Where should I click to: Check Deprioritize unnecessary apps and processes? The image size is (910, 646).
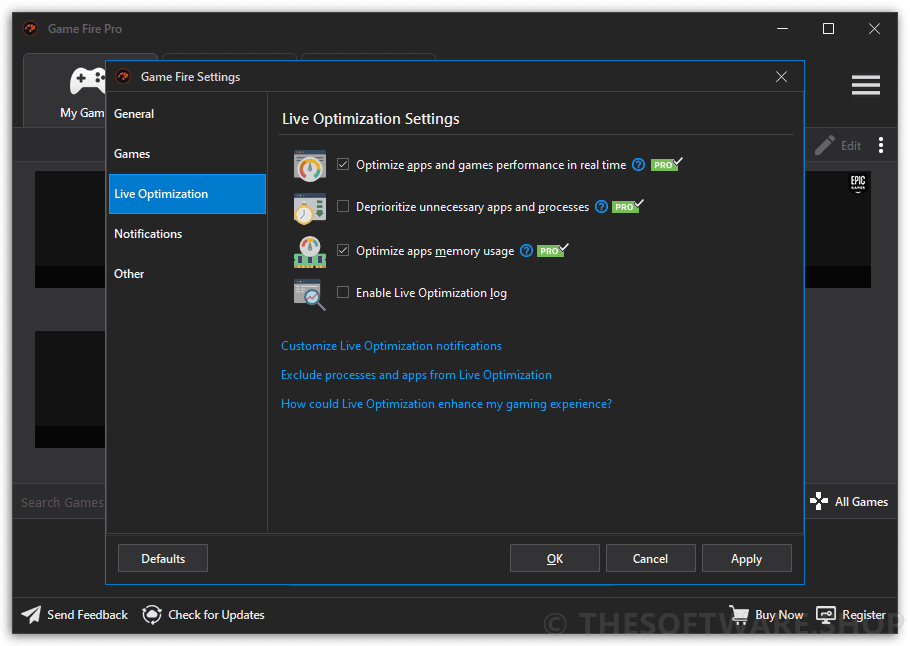343,206
